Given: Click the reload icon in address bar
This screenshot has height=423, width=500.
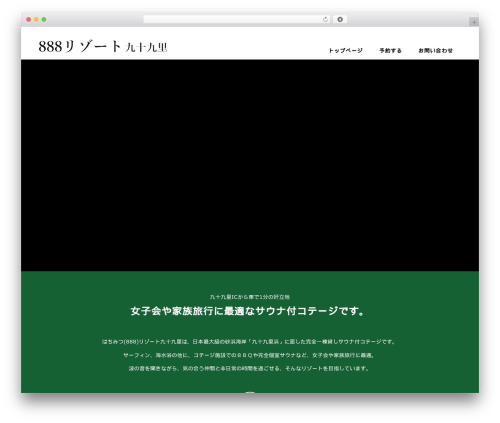Looking at the screenshot, I should [325, 20].
